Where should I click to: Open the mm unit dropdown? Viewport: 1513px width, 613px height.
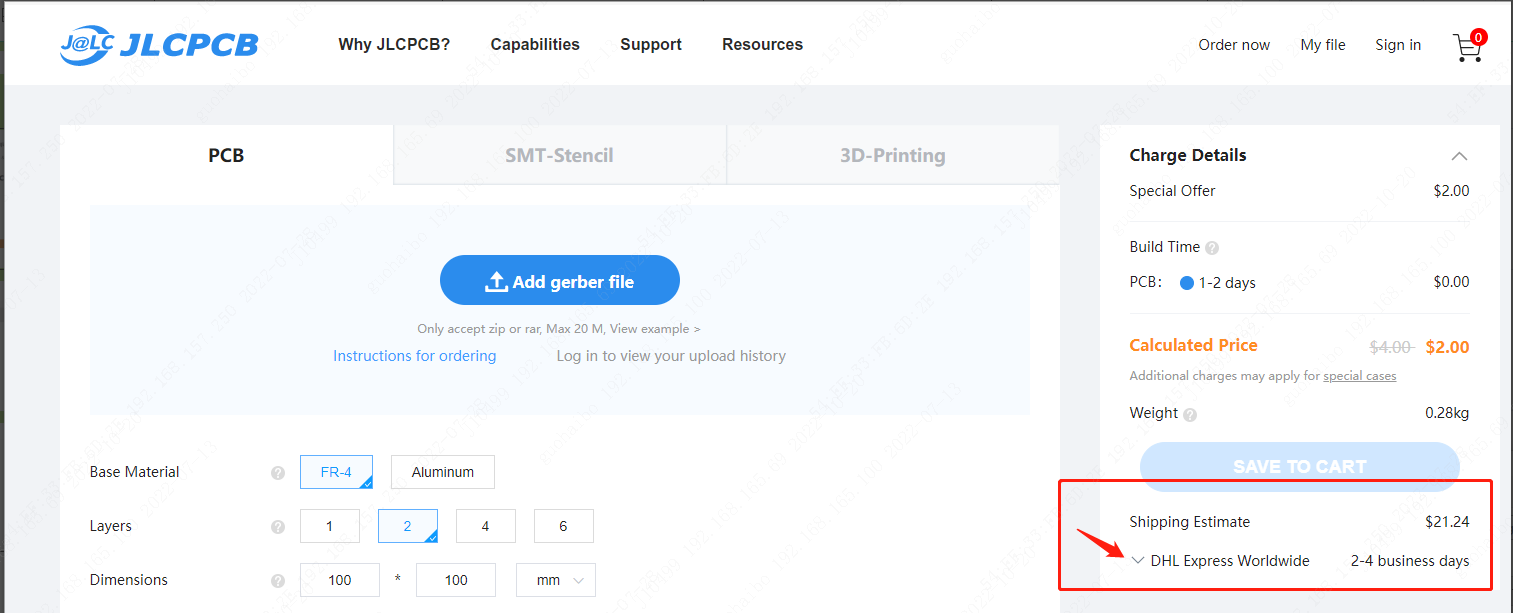tap(556, 580)
